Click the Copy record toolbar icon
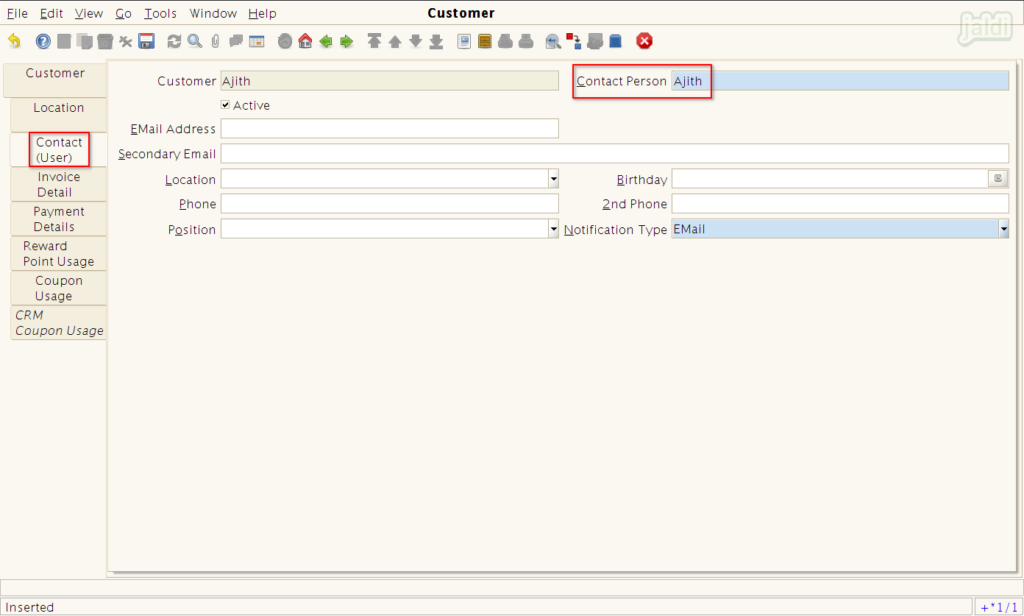This screenshot has height=616, width=1024. 84,41
